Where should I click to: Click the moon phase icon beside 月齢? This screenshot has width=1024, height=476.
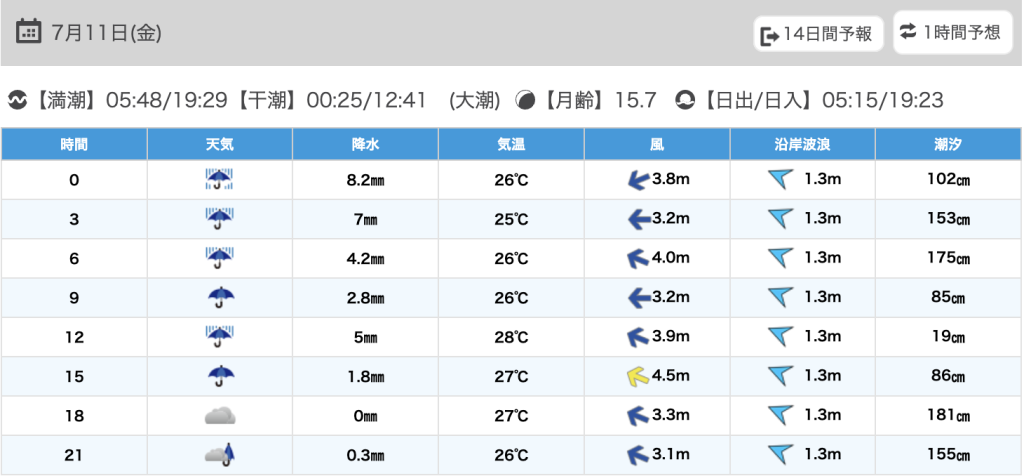525,100
